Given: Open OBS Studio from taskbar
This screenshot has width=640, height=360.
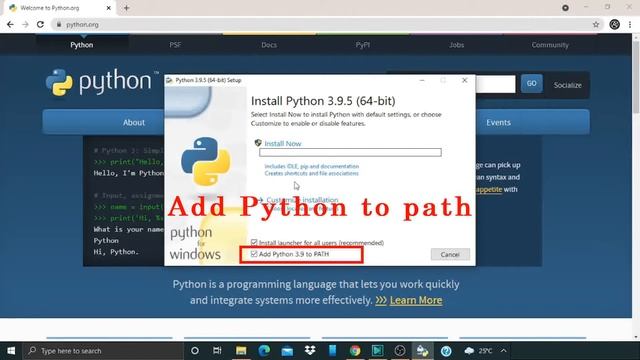Looking at the screenshot, I should coord(400,351).
